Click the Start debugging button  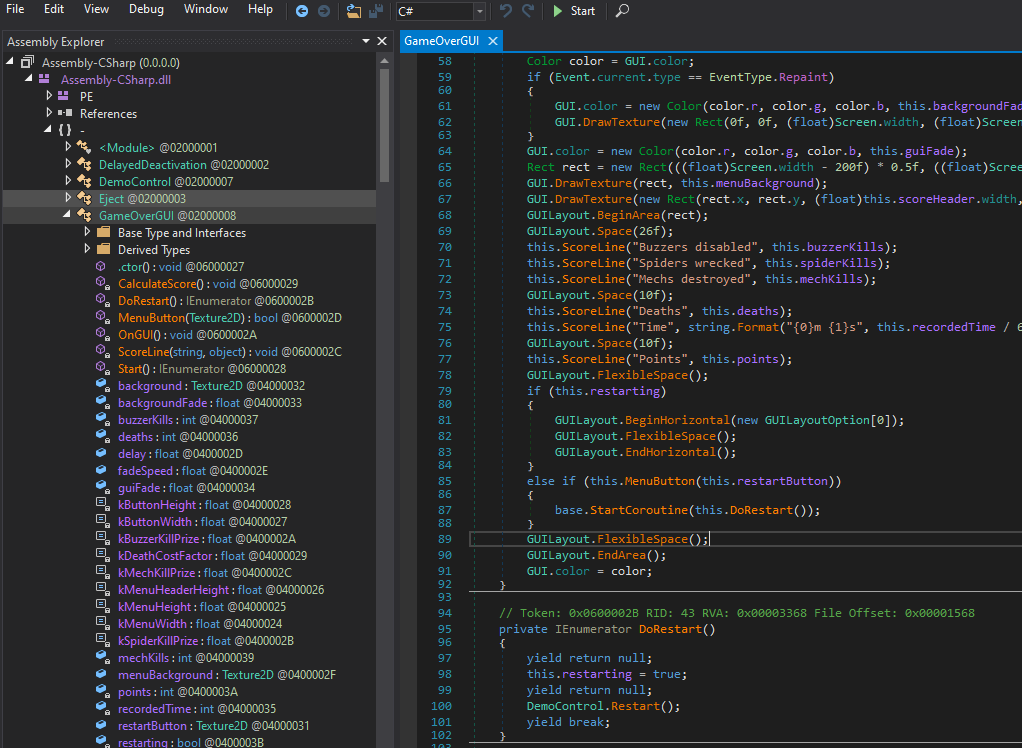pos(574,11)
